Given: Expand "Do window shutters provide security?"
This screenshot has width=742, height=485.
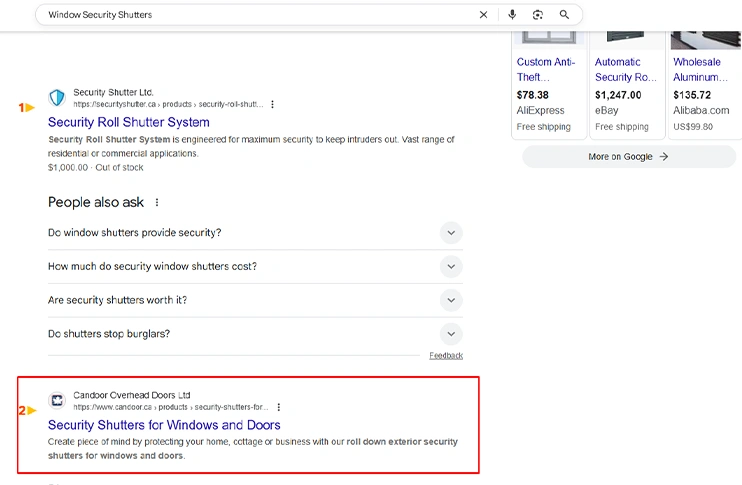Looking at the screenshot, I should point(451,233).
